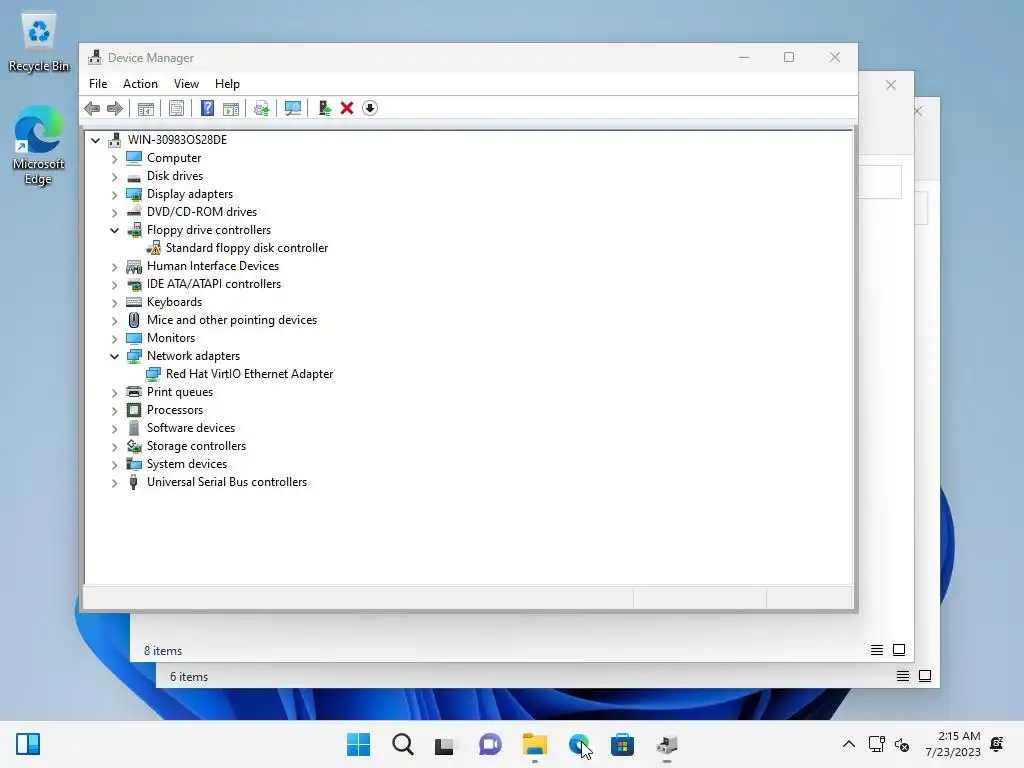This screenshot has height=768, width=1024.
Task: Collapse Floppy drive controllers category
Action: pyautogui.click(x=114, y=230)
